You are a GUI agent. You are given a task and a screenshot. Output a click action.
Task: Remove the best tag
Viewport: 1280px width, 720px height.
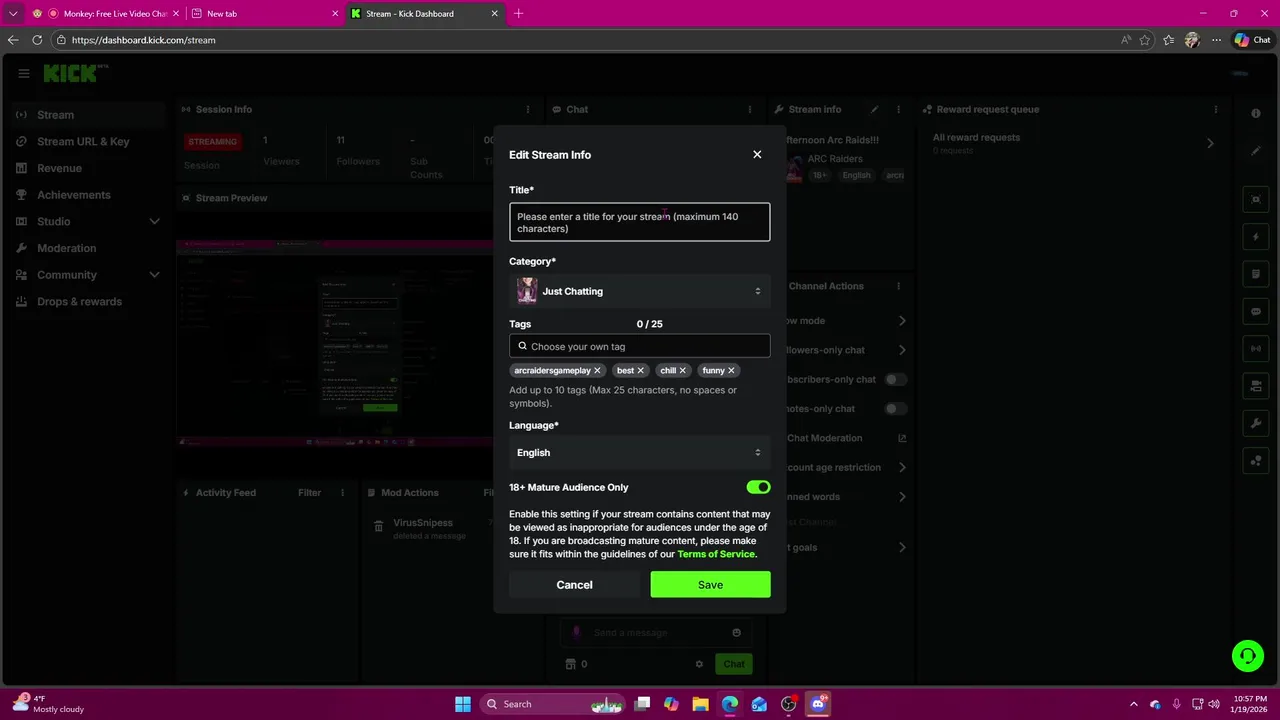coord(641,370)
